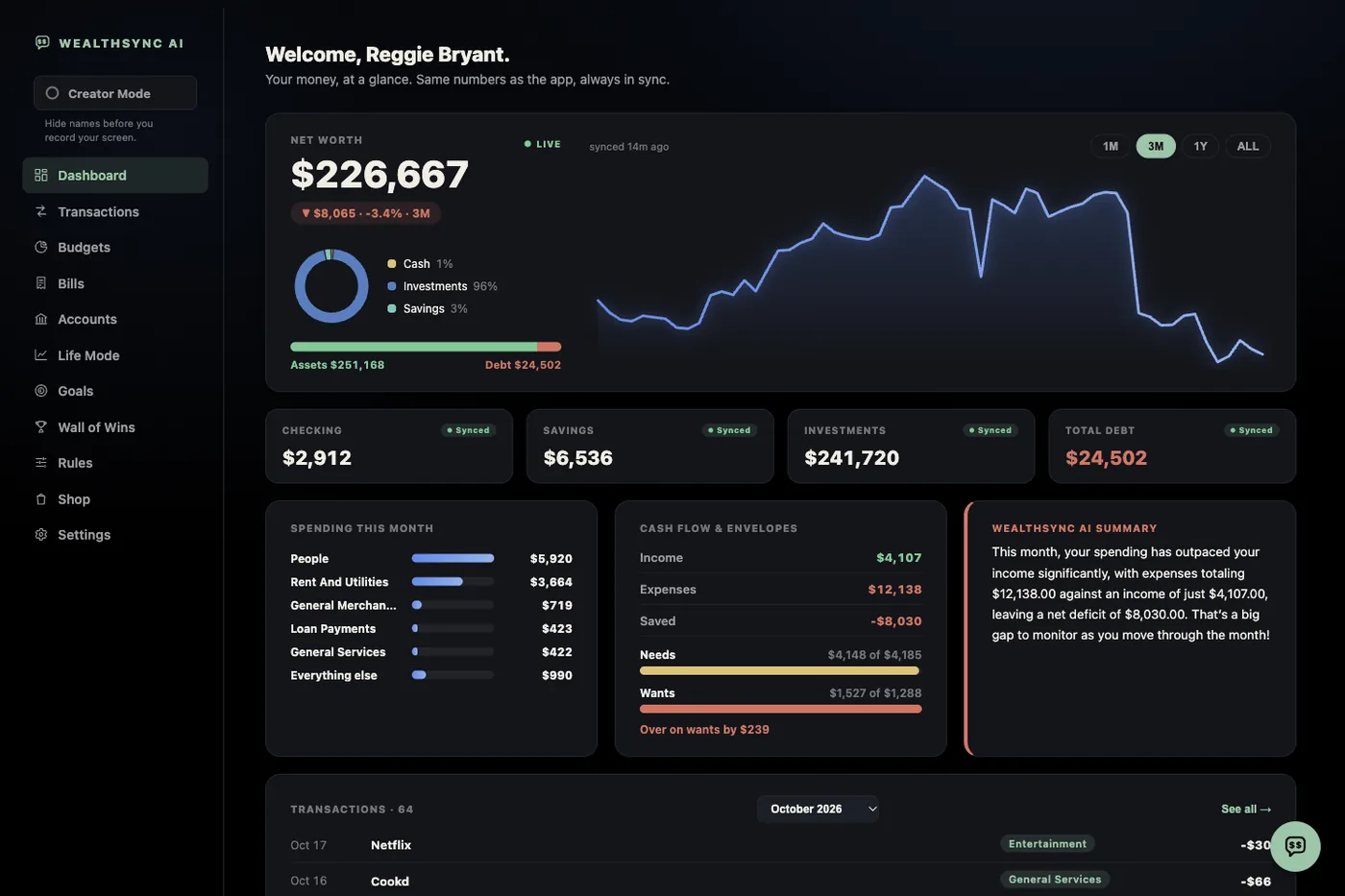Viewport: 1345px width, 896px height.
Task: Click the Cash 1% legend entry
Action: (420, 263)
